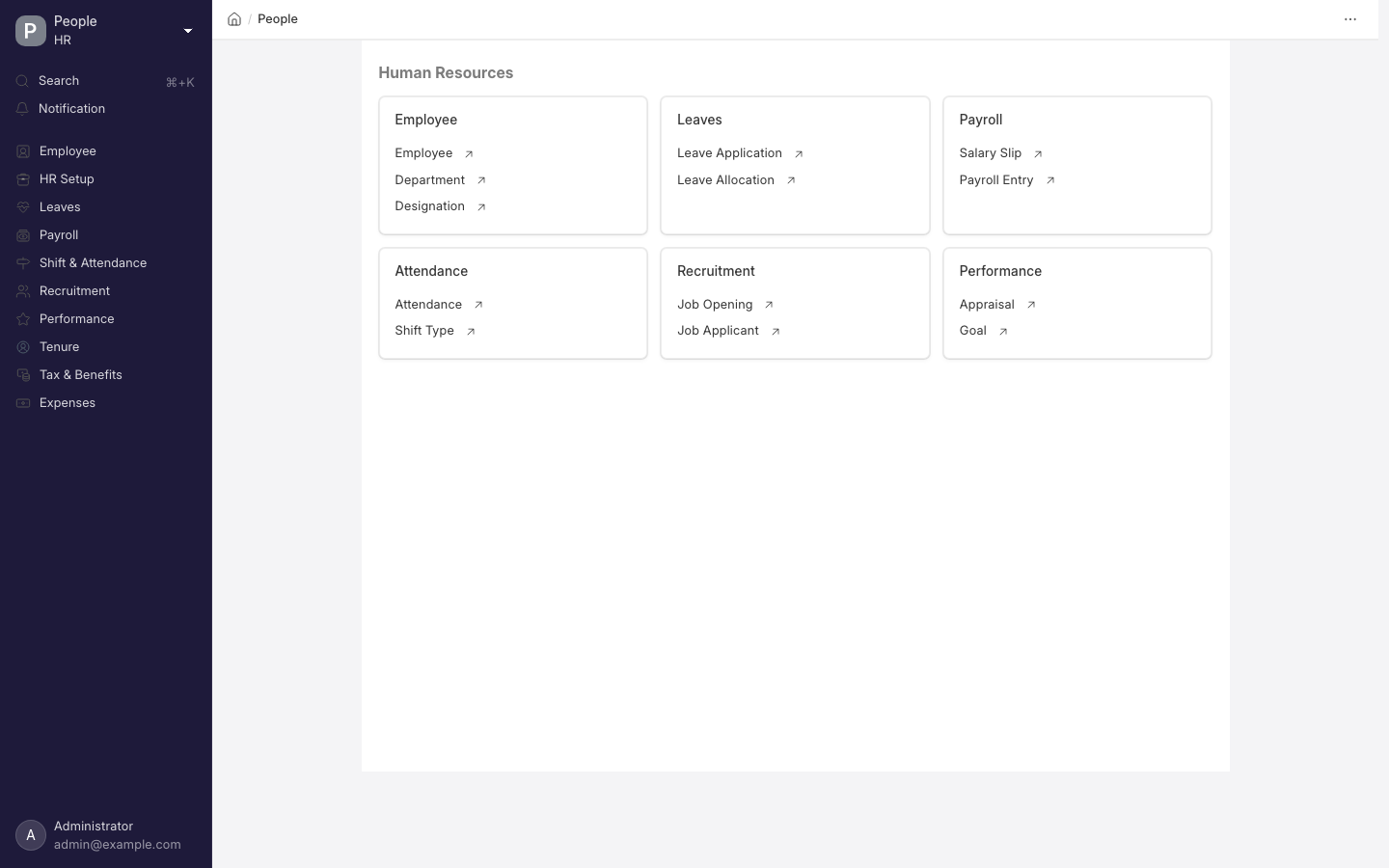Click the arrow icon beside Salary Slip
1389x868 pixels.
click(1038, 154)
